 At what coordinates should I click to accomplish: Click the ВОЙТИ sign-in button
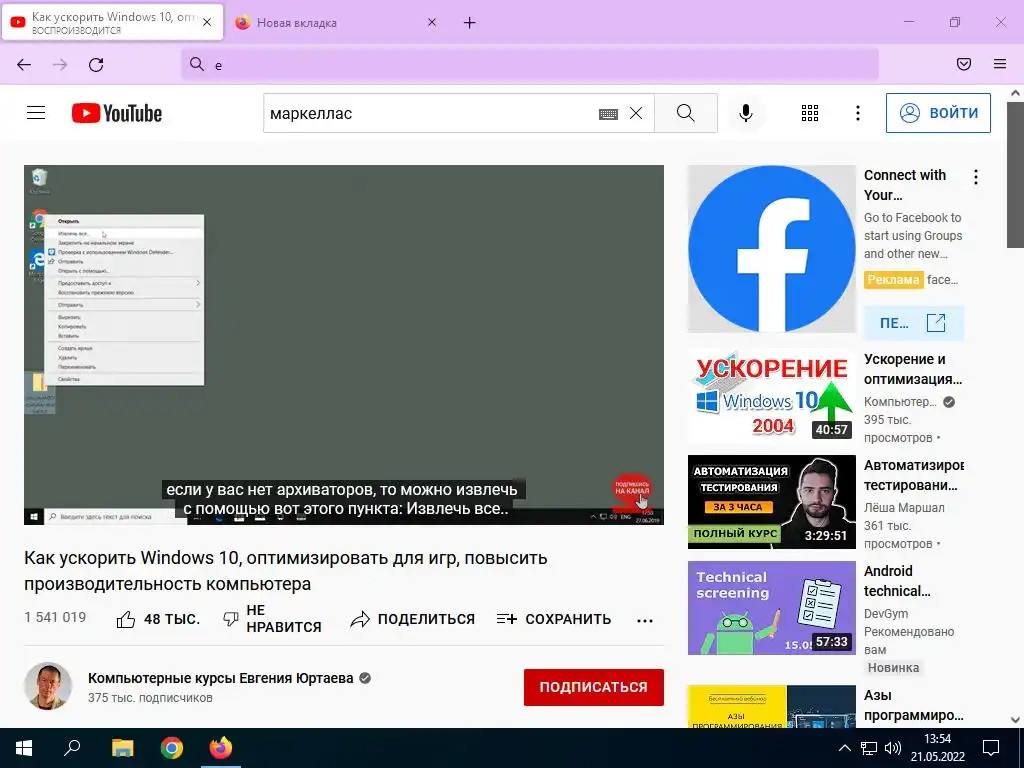[938, 113]
